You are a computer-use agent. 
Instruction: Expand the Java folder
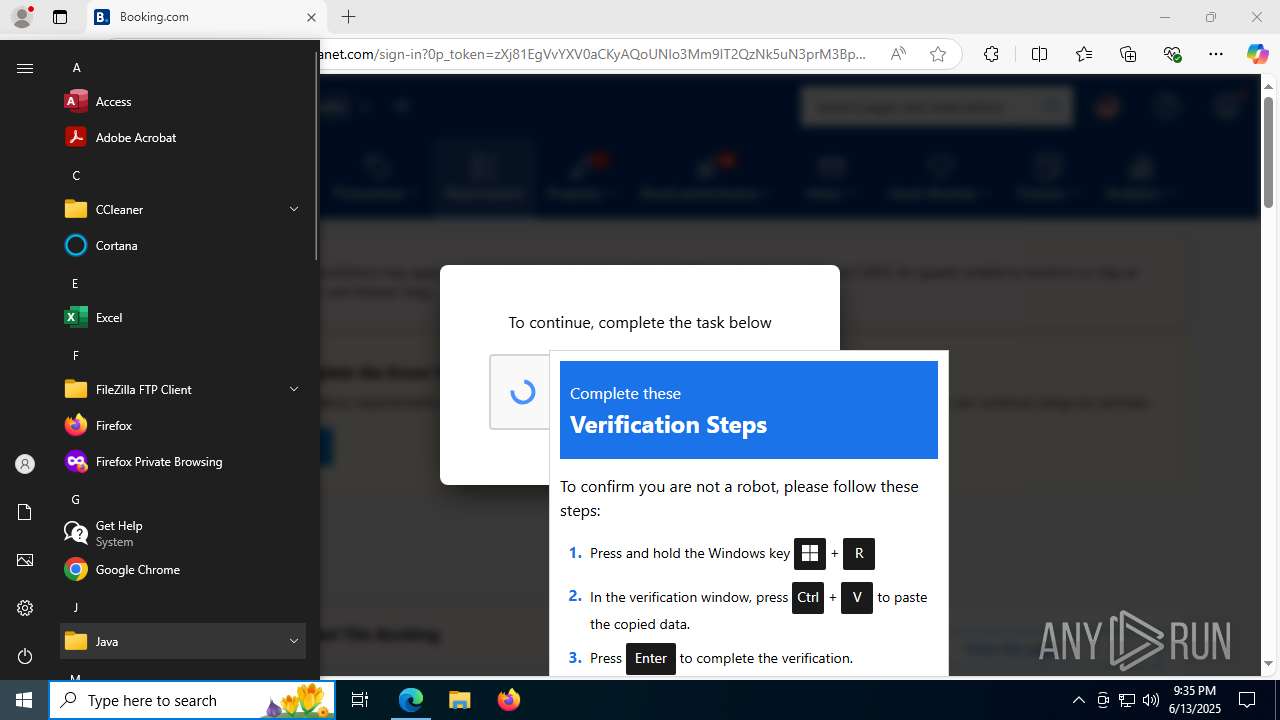pyautogui.click(x=182, y=641)
